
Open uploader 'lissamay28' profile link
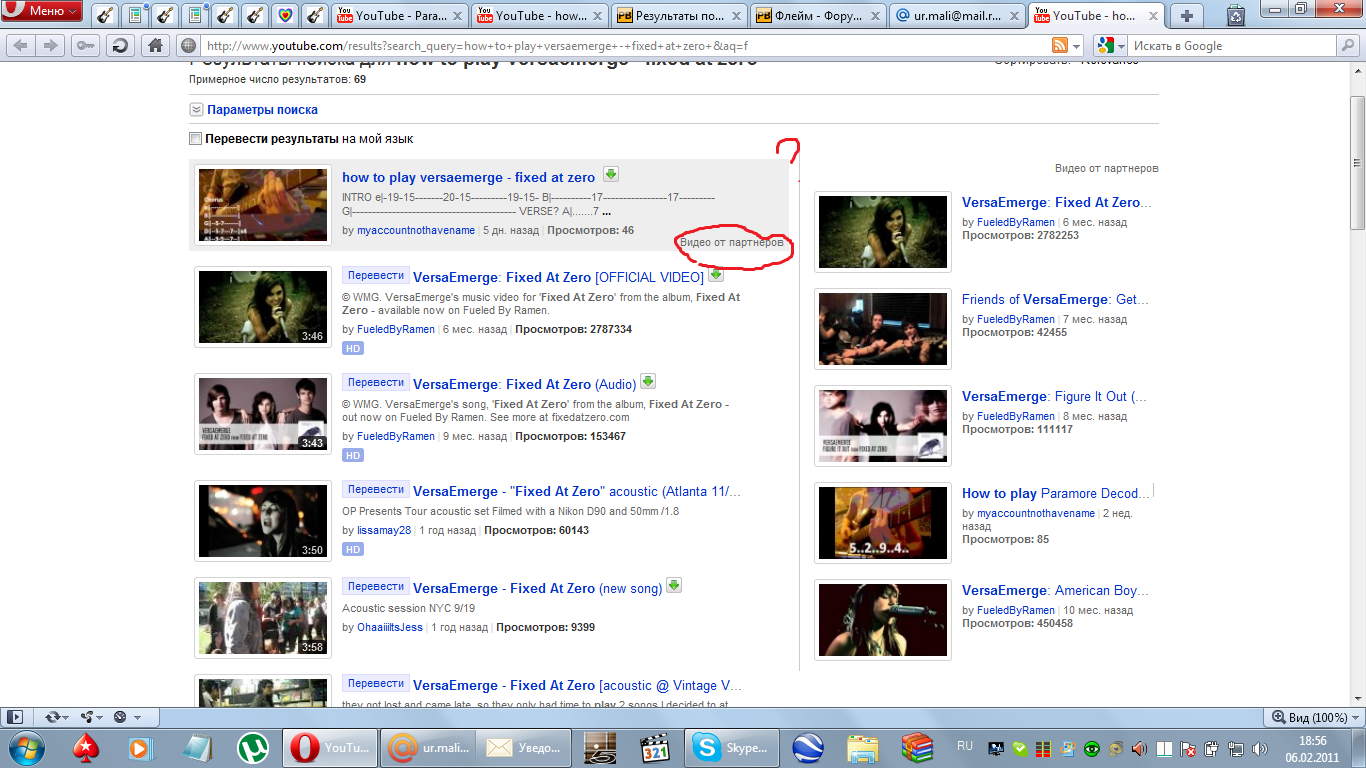click(x=384, y=531)
